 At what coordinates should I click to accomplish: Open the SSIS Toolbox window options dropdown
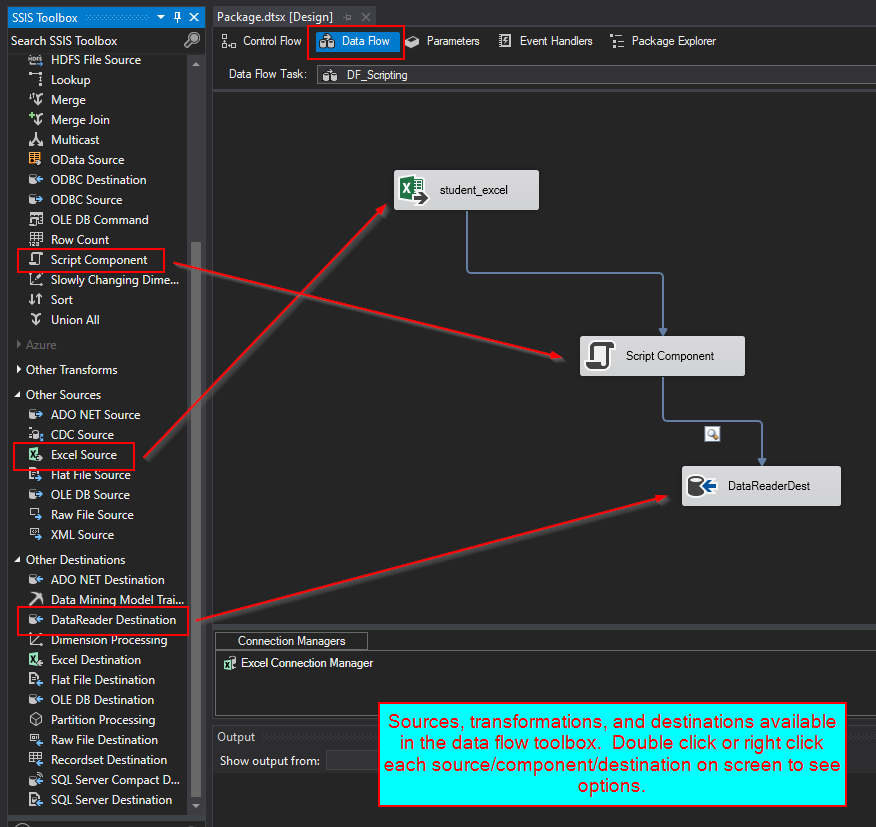161,17
